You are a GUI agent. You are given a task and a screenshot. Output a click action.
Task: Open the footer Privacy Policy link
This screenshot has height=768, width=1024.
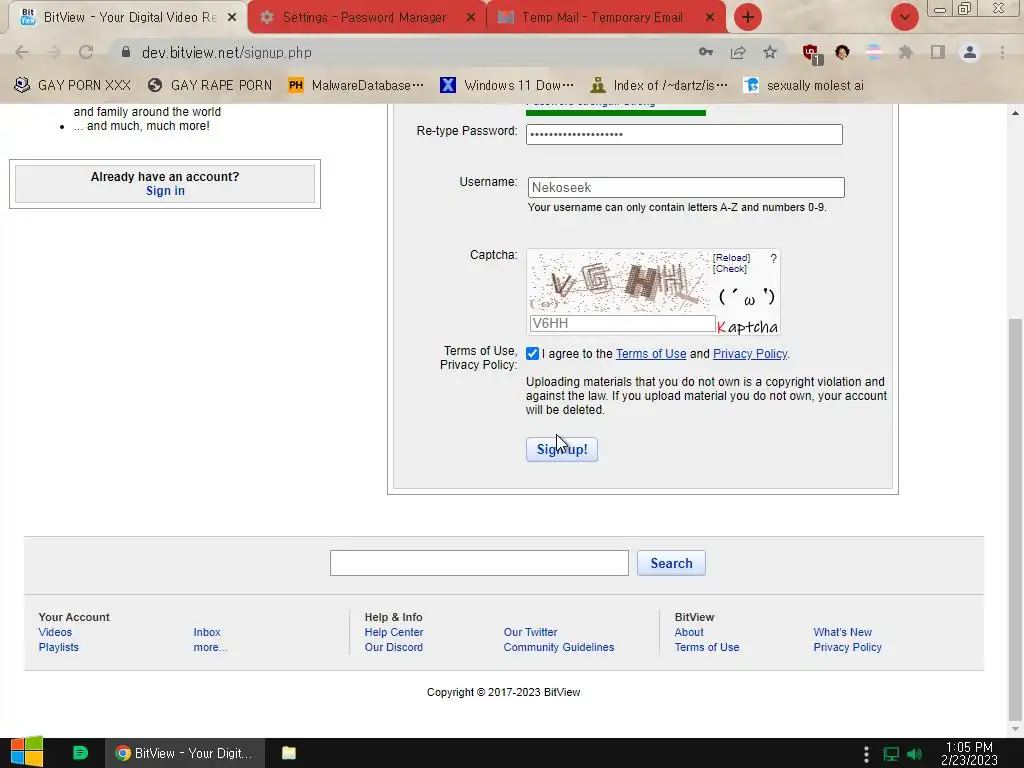(847, 647)
